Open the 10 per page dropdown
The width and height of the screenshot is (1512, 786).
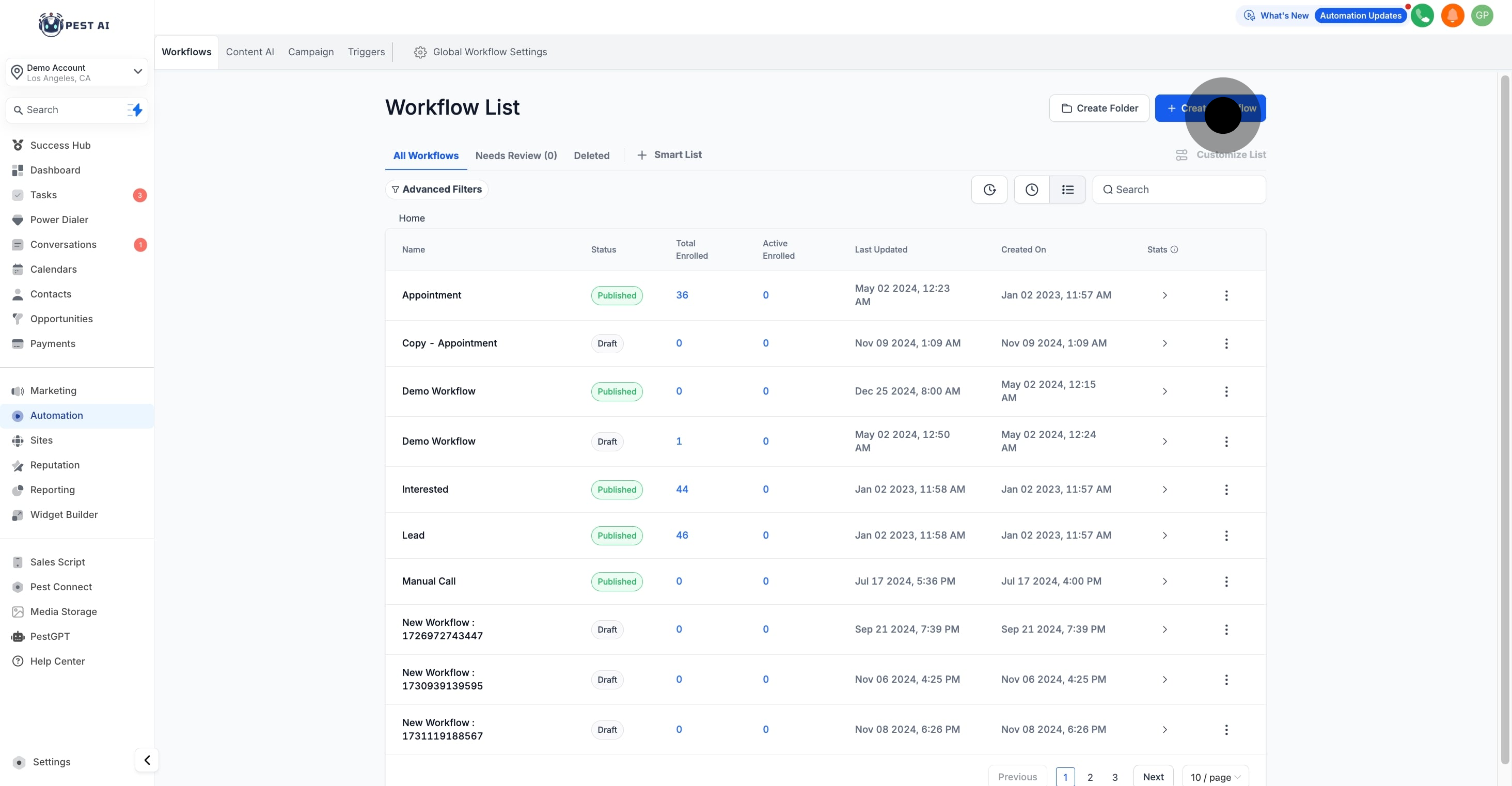(1215, 777)
